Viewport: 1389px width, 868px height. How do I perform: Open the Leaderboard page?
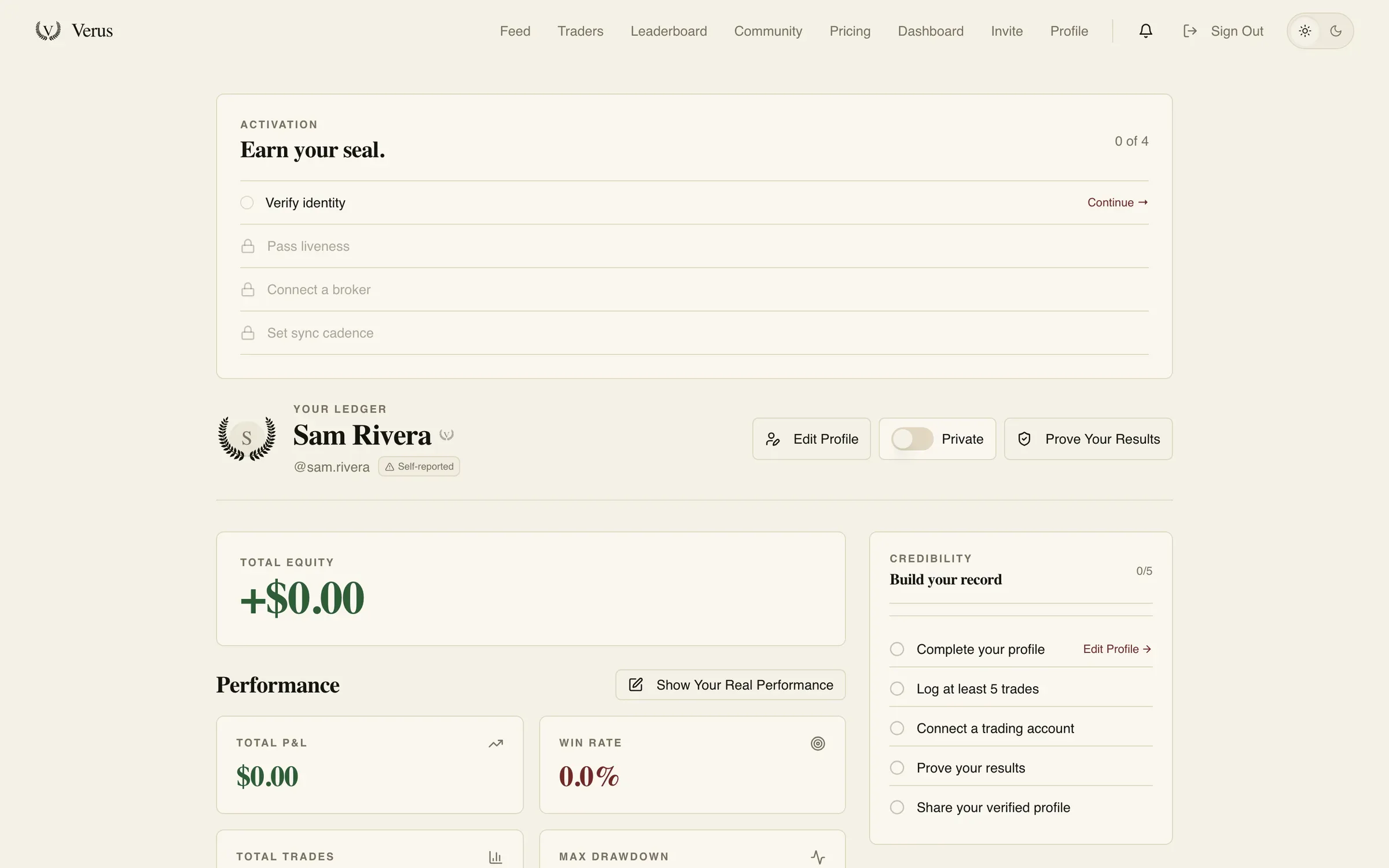[668, 31]
